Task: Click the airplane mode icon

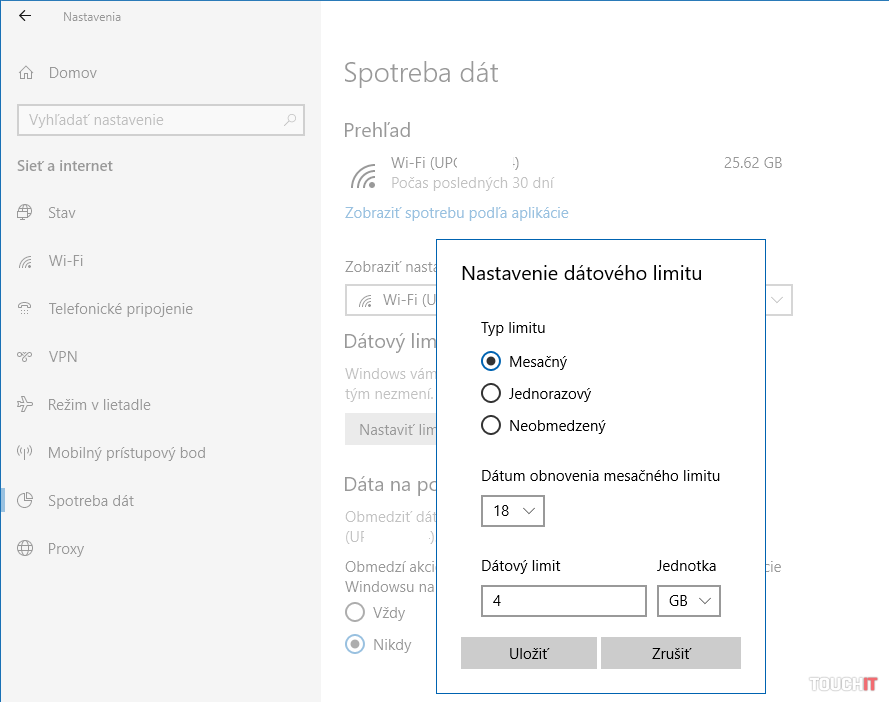Action: [x=26, y=405]
